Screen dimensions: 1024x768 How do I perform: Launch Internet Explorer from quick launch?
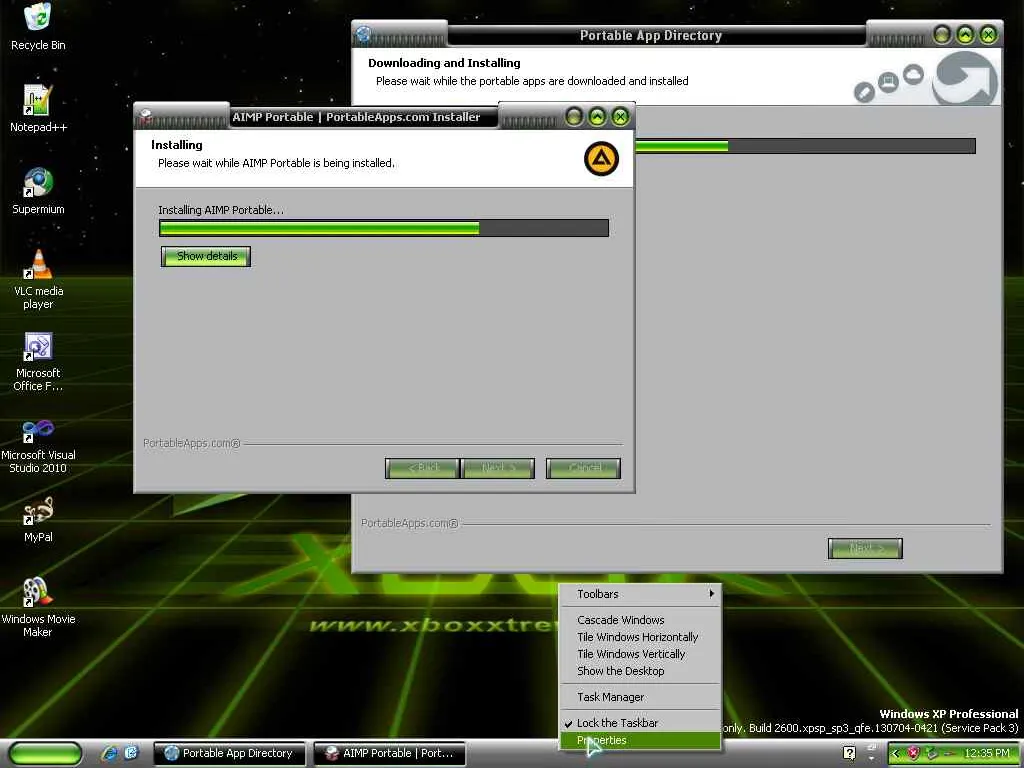point(109,753)
